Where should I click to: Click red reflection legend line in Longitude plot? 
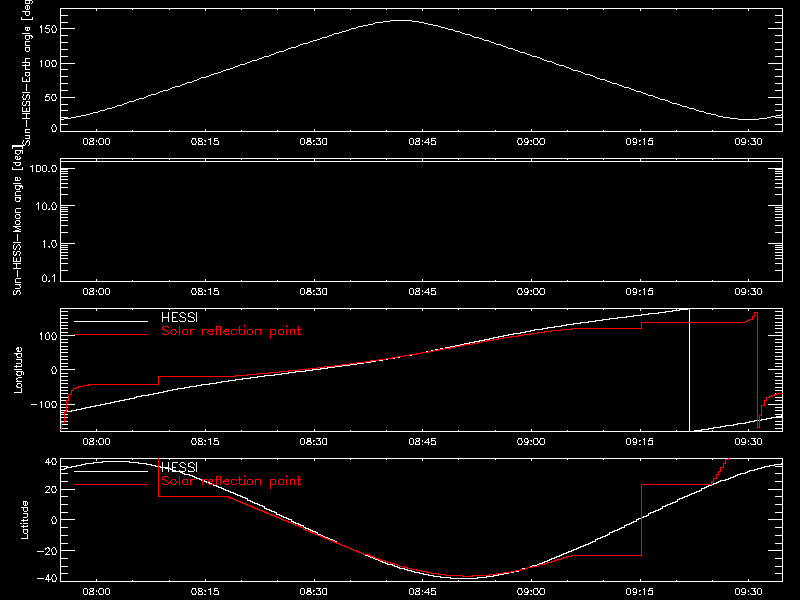tap(111, 335)
